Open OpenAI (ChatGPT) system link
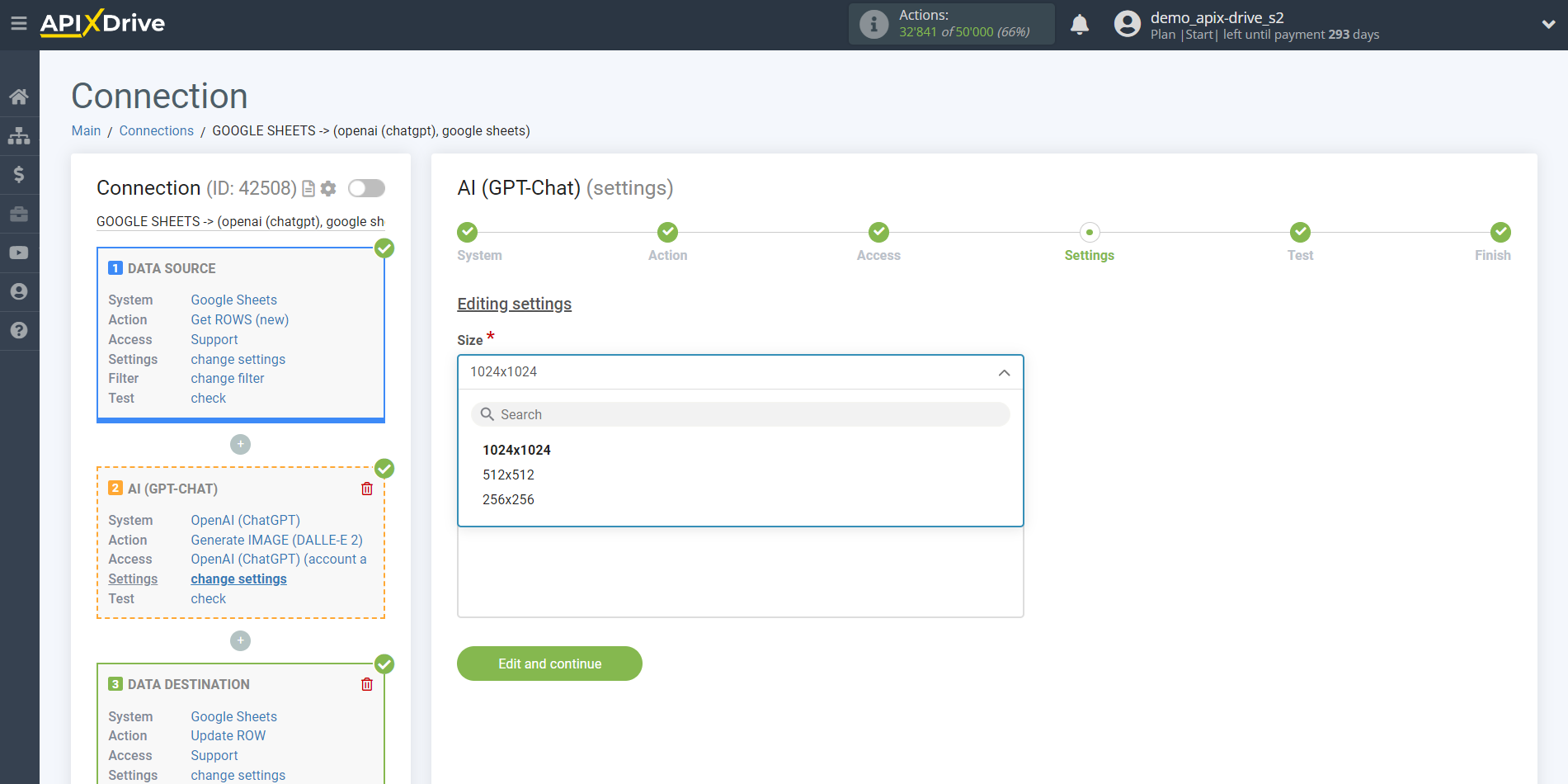Screen dimensions: 1568x784 (245, 520)
